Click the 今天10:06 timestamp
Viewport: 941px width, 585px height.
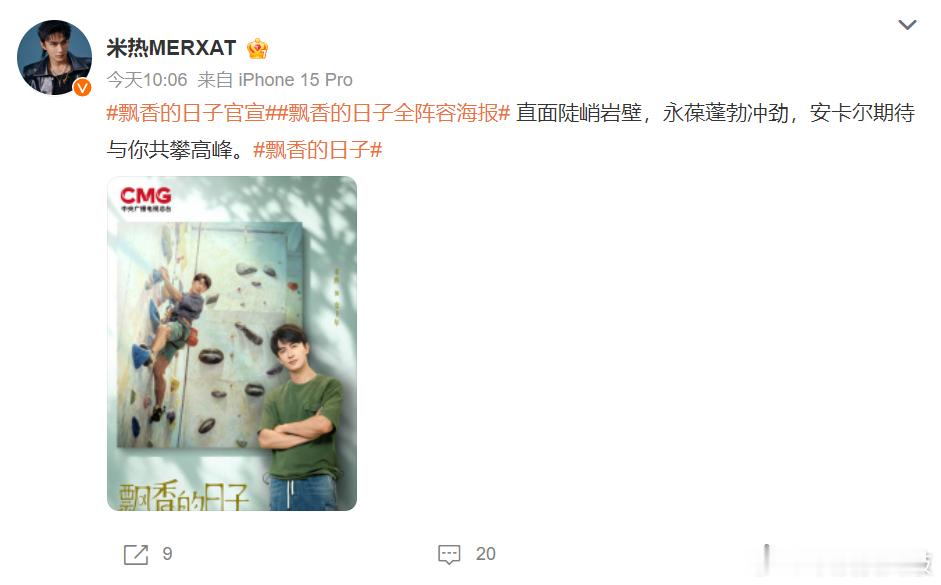click(x=147, y=80)
